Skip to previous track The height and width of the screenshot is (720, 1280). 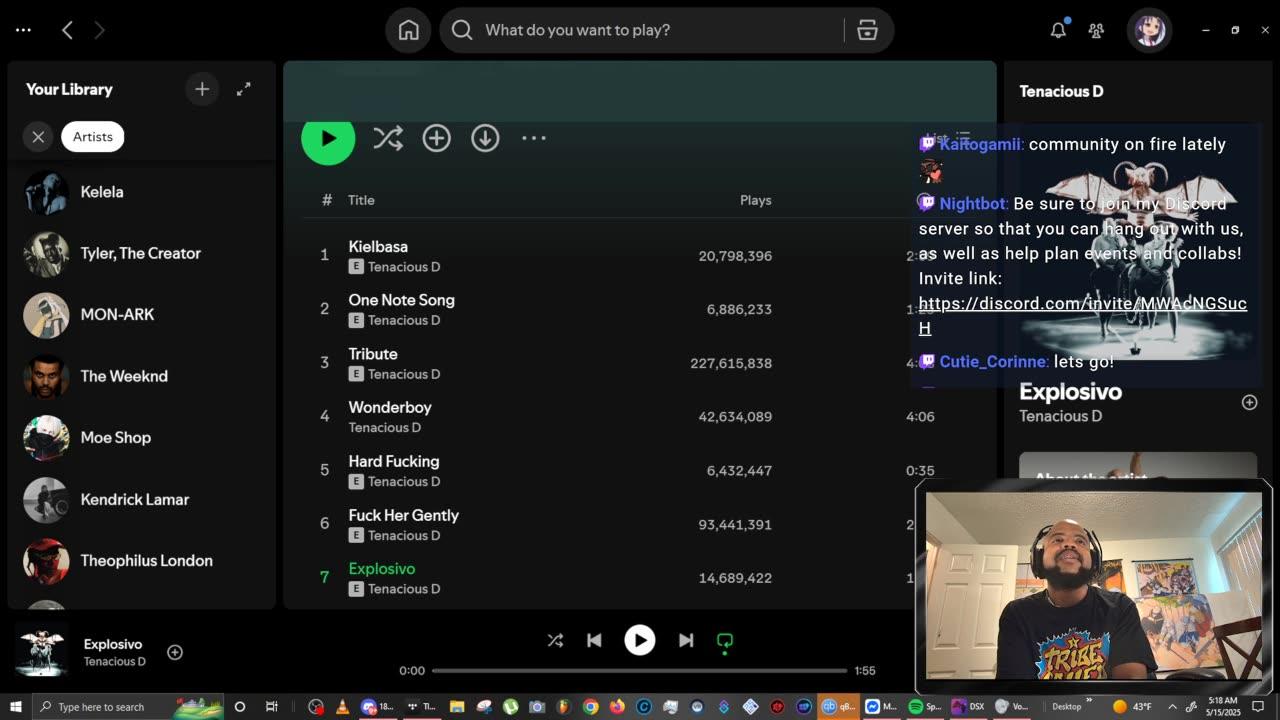594,640
